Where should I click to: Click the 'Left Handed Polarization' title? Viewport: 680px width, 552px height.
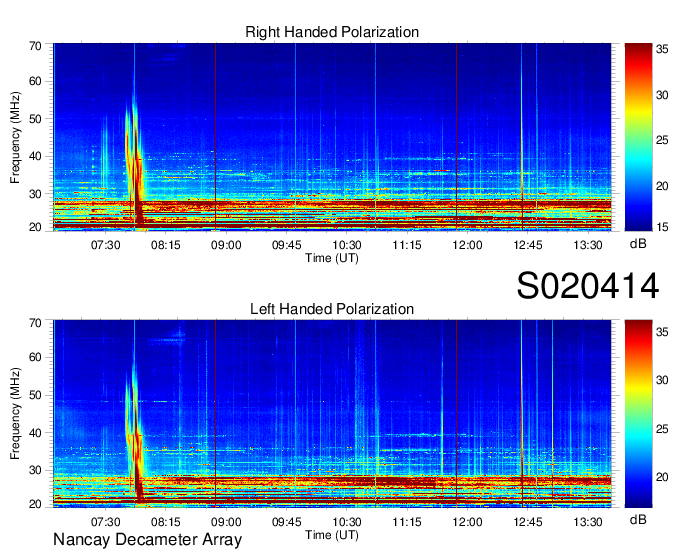click(x=332, y=309)
